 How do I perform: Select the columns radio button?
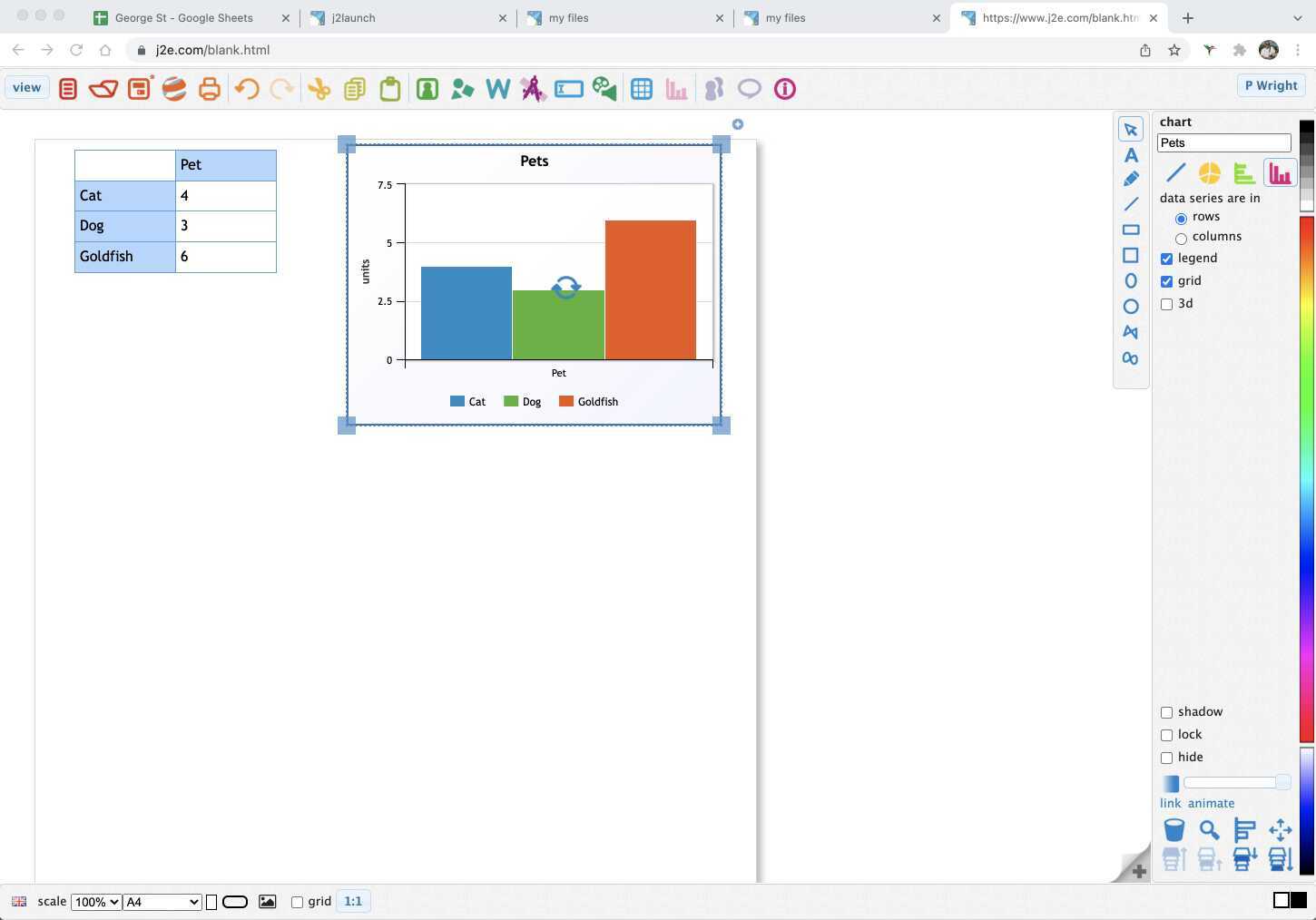coord(1181,238)
